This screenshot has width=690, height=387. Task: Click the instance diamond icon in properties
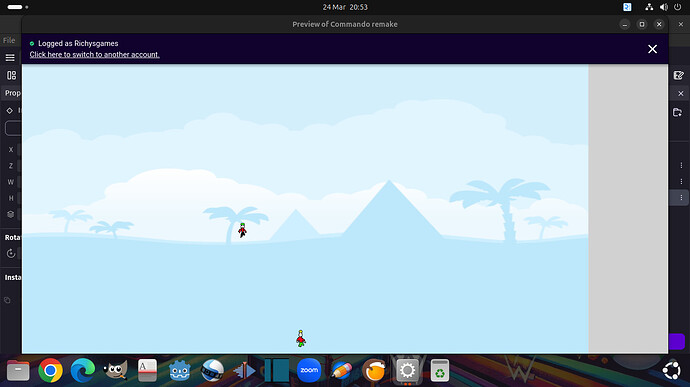[9, 111]
